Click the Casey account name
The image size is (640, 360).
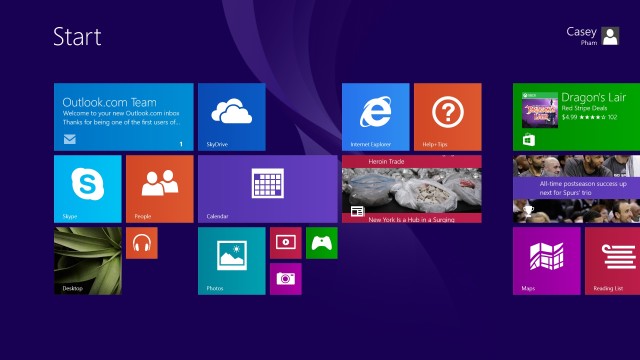pos(581,32)
